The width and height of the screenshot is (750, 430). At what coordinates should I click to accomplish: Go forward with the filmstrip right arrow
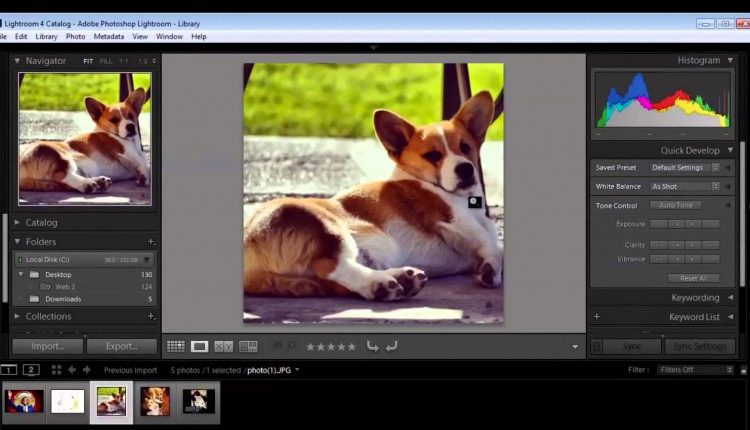pos(87,370)
